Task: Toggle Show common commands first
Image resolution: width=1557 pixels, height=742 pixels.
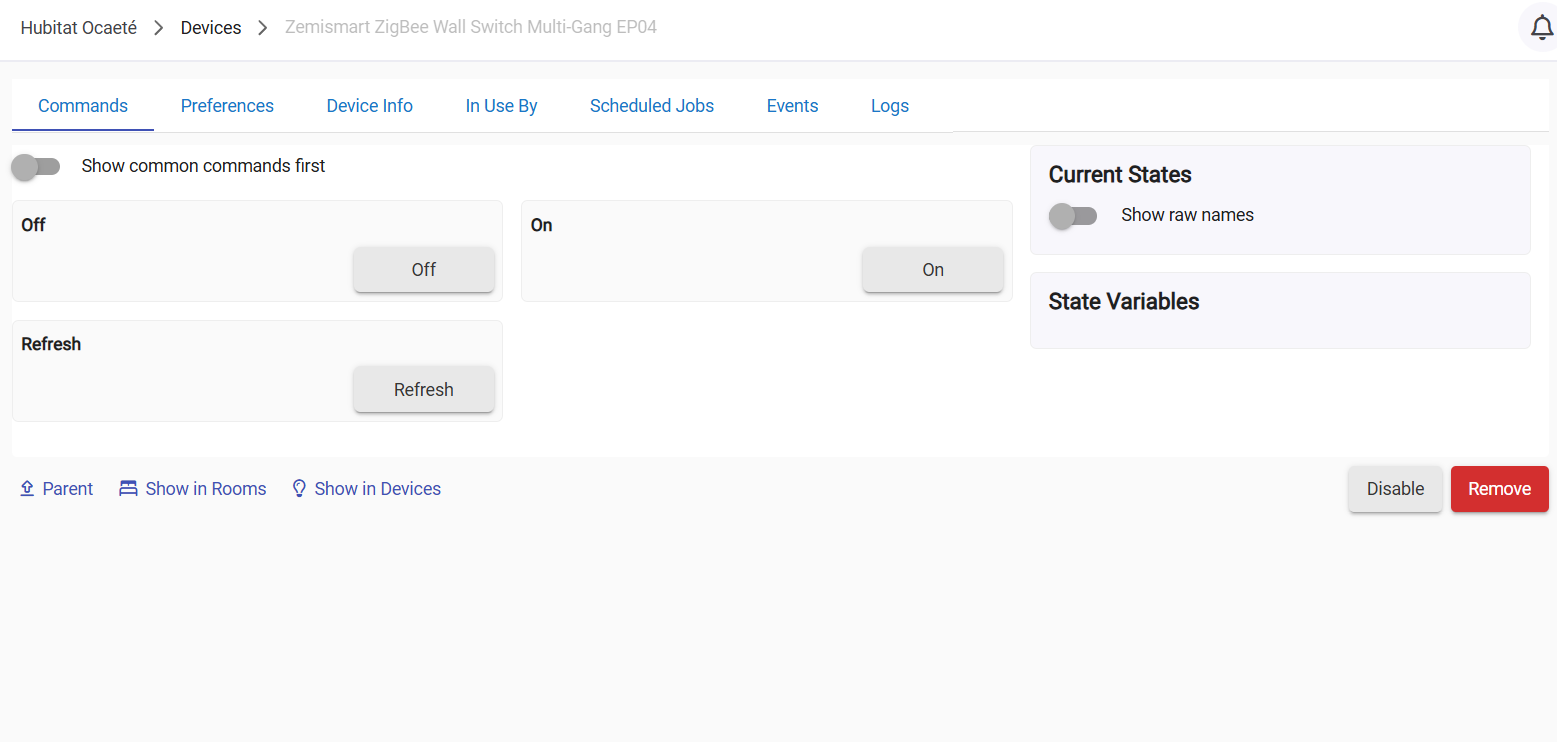Action: pos(36,166)
